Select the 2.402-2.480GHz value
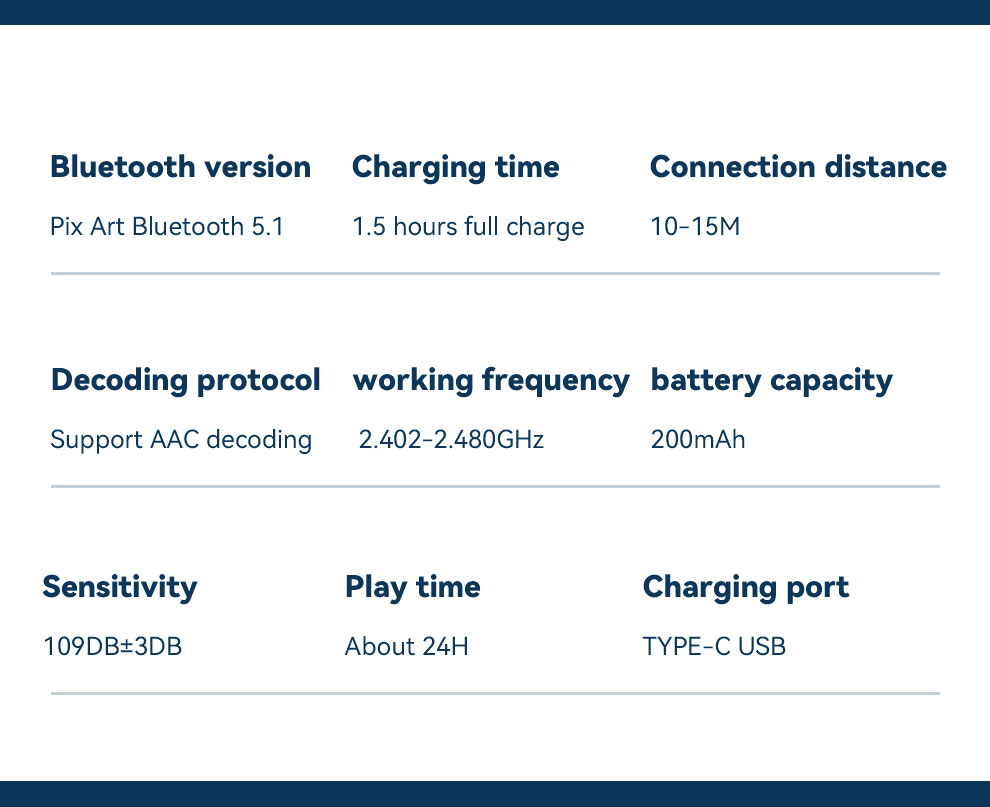Screen dimensions: 990x807 click(451, 439)
